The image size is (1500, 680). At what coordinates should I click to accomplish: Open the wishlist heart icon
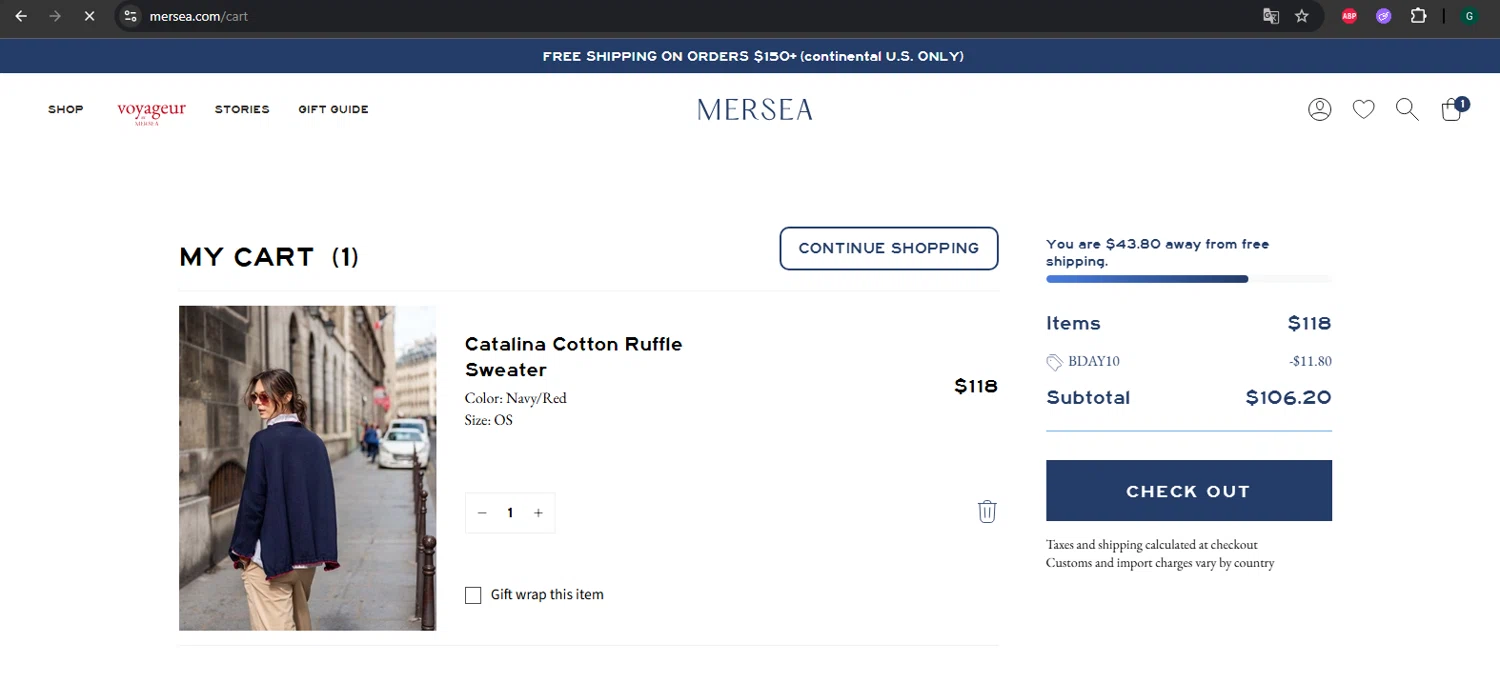(1364, 109)
